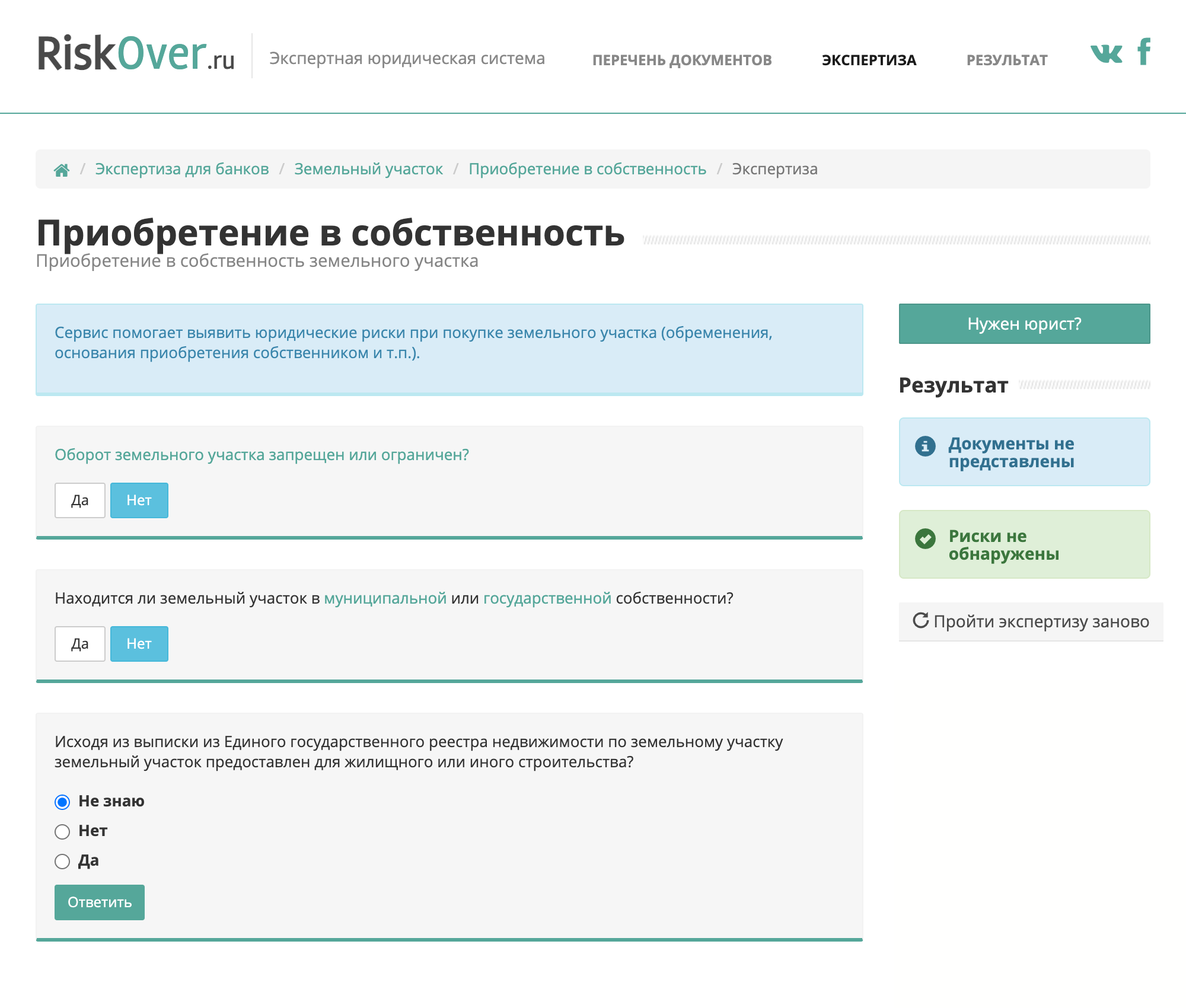Click the 'Риски не обнаружены' result box
Viewport: 1186px width, 1008px height.
click(1024, 544)
